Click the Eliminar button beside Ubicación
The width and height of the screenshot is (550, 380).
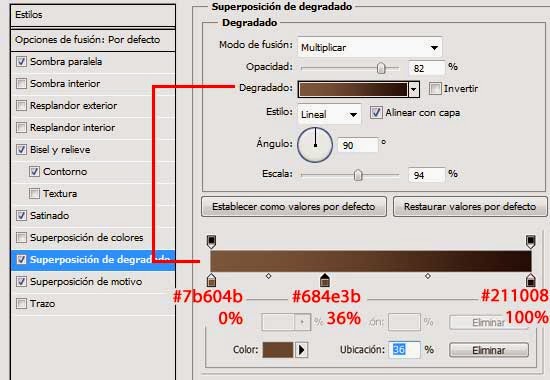(489, 350)
